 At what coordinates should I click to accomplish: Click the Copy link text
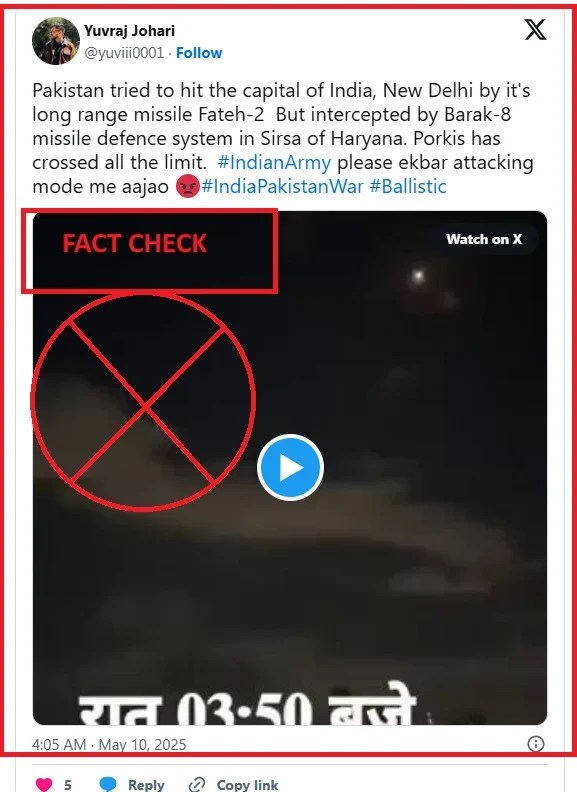(x=247, y=785)
